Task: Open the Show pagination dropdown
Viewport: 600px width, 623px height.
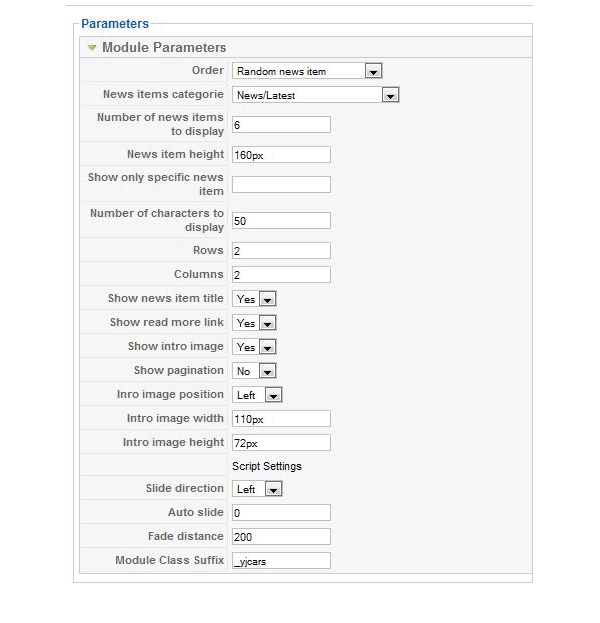Action: click(254, 371)
